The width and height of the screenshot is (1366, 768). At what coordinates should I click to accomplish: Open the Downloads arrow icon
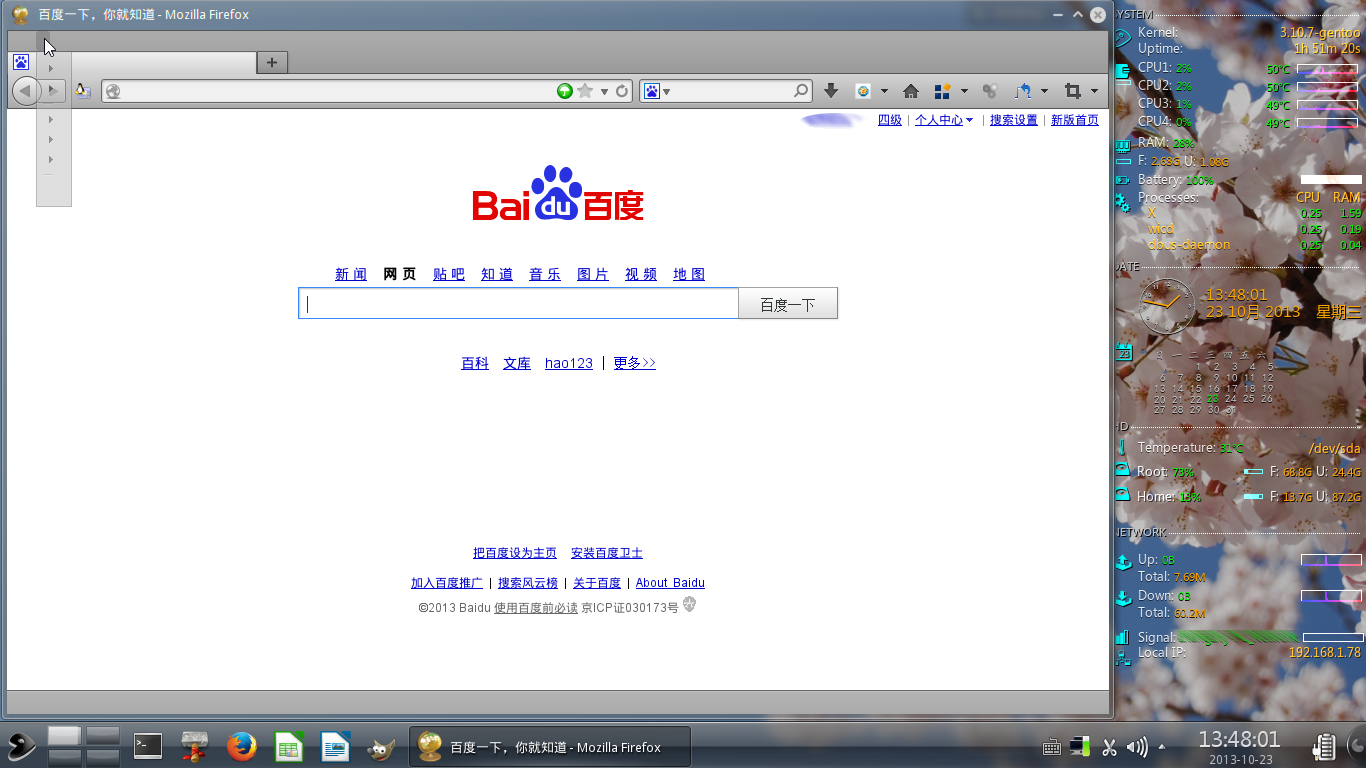(831, 91)
